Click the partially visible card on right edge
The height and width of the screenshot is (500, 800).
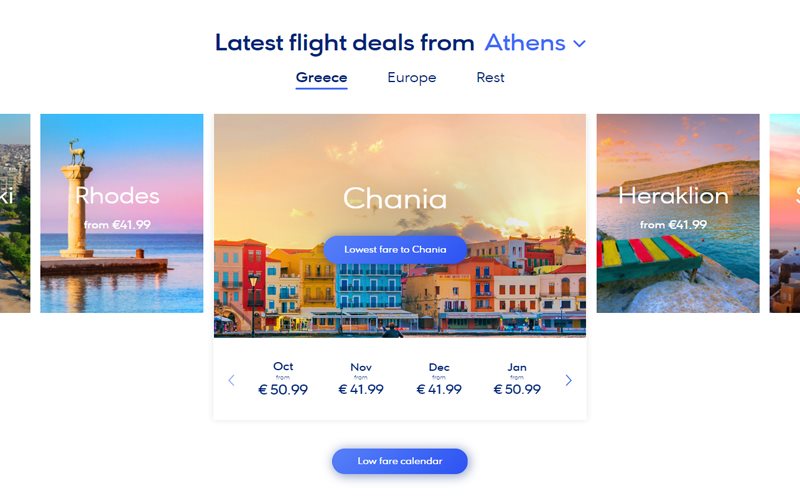785,213
